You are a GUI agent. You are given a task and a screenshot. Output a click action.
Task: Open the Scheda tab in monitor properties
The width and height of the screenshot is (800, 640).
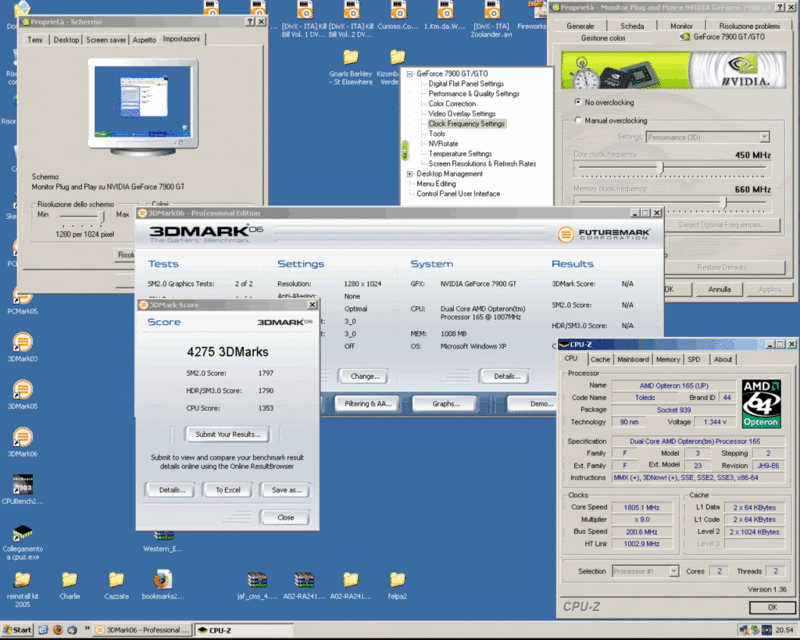tap(632, 26)
